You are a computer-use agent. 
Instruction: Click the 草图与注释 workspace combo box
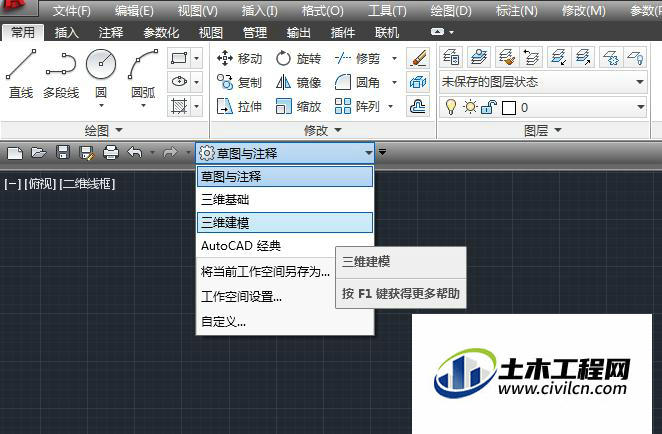pos(285,153)
